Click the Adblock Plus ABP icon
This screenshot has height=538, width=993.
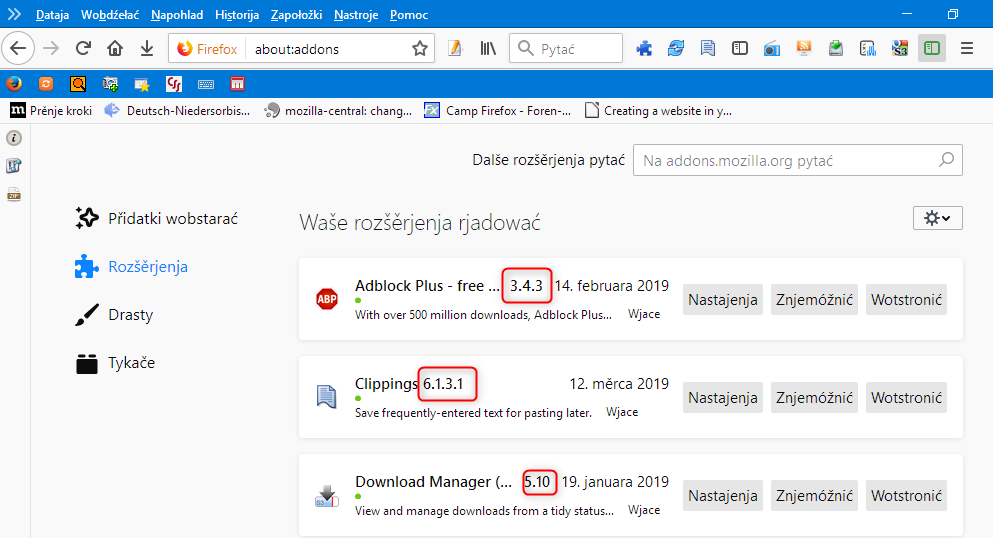click(327, 299)
